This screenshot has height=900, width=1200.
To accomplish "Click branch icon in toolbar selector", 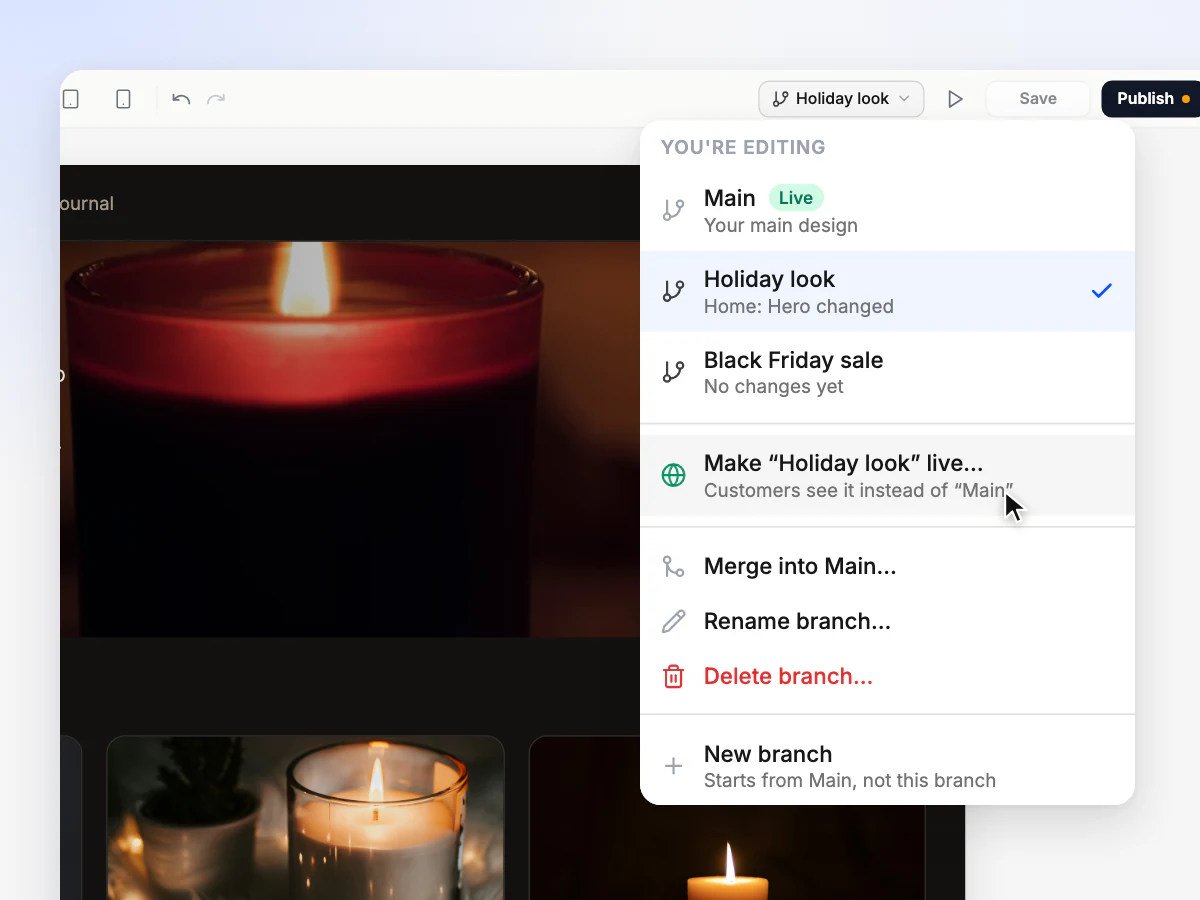I will coord(780,99).
